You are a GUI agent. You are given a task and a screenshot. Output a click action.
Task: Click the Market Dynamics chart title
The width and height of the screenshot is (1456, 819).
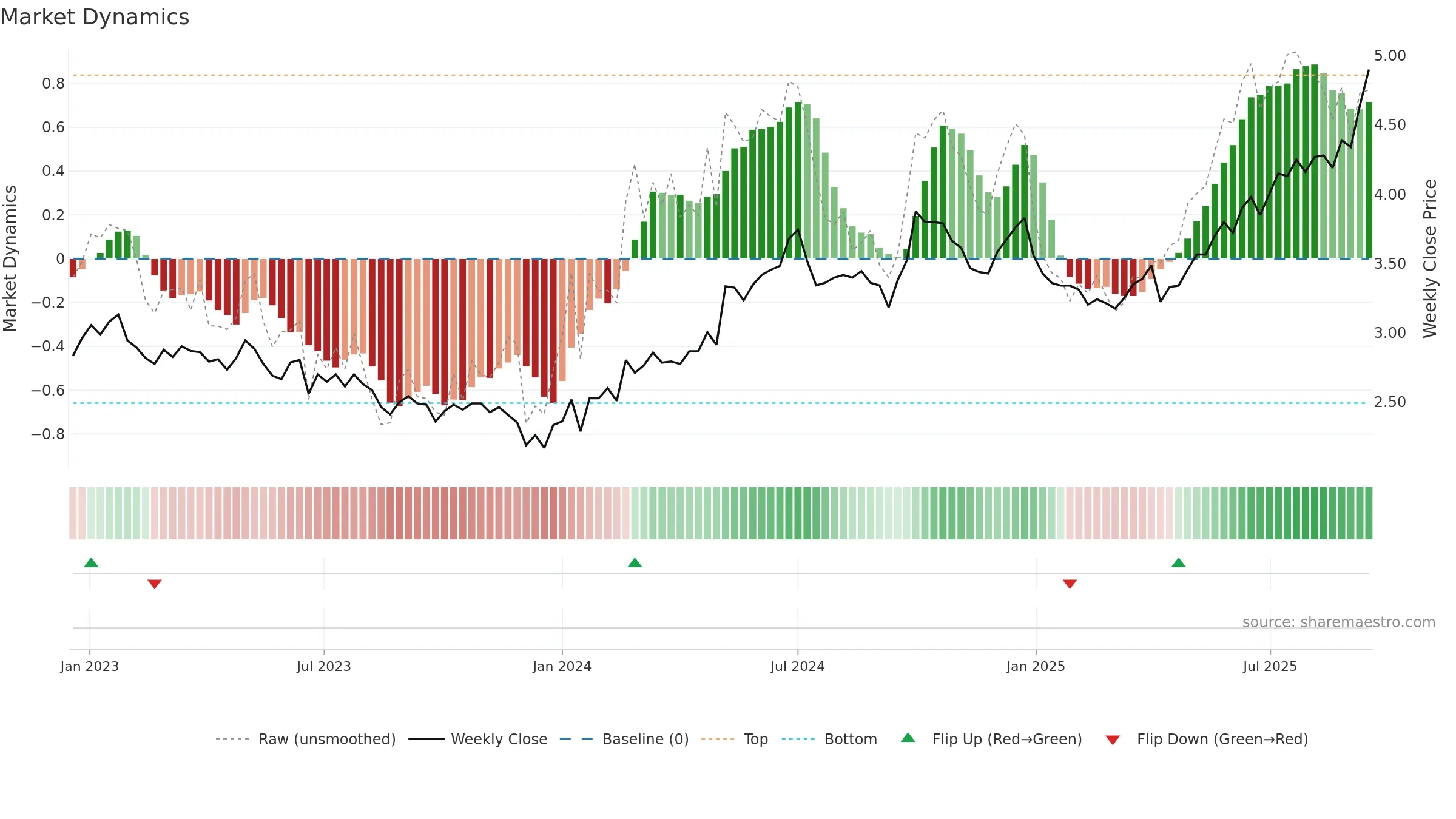[95, 17]
